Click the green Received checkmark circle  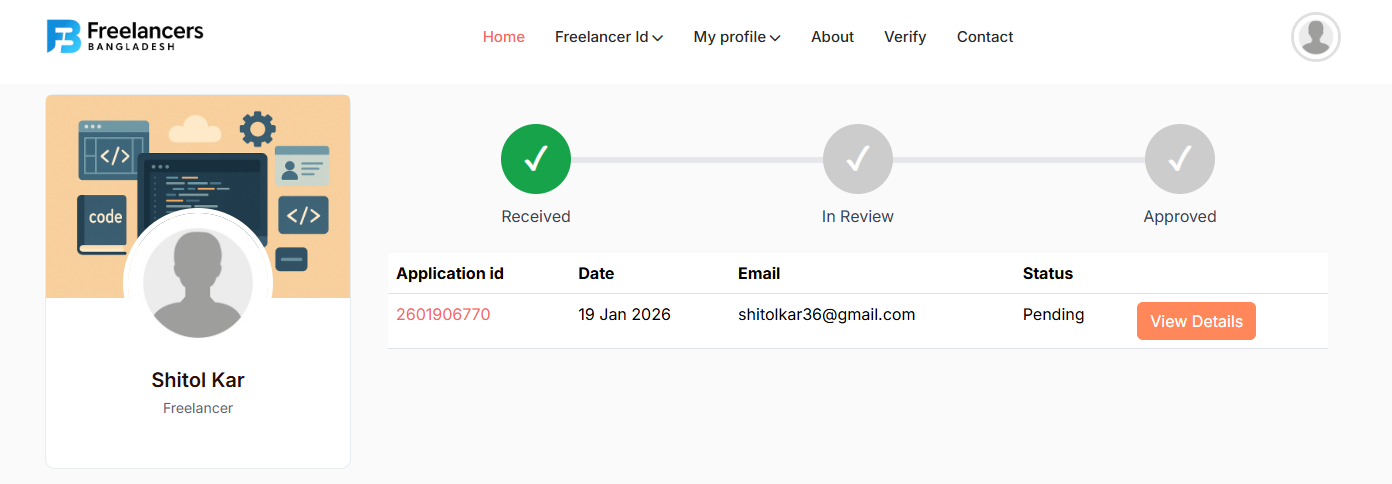pyautogui.click(x=536, y=159)
